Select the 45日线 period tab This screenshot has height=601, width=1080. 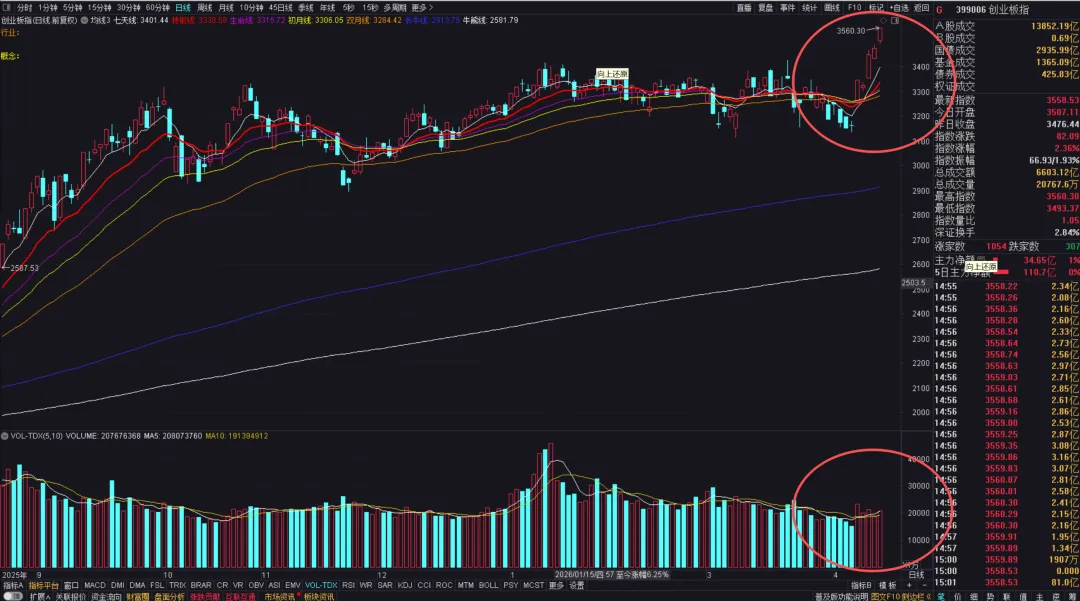pos(280,8)
